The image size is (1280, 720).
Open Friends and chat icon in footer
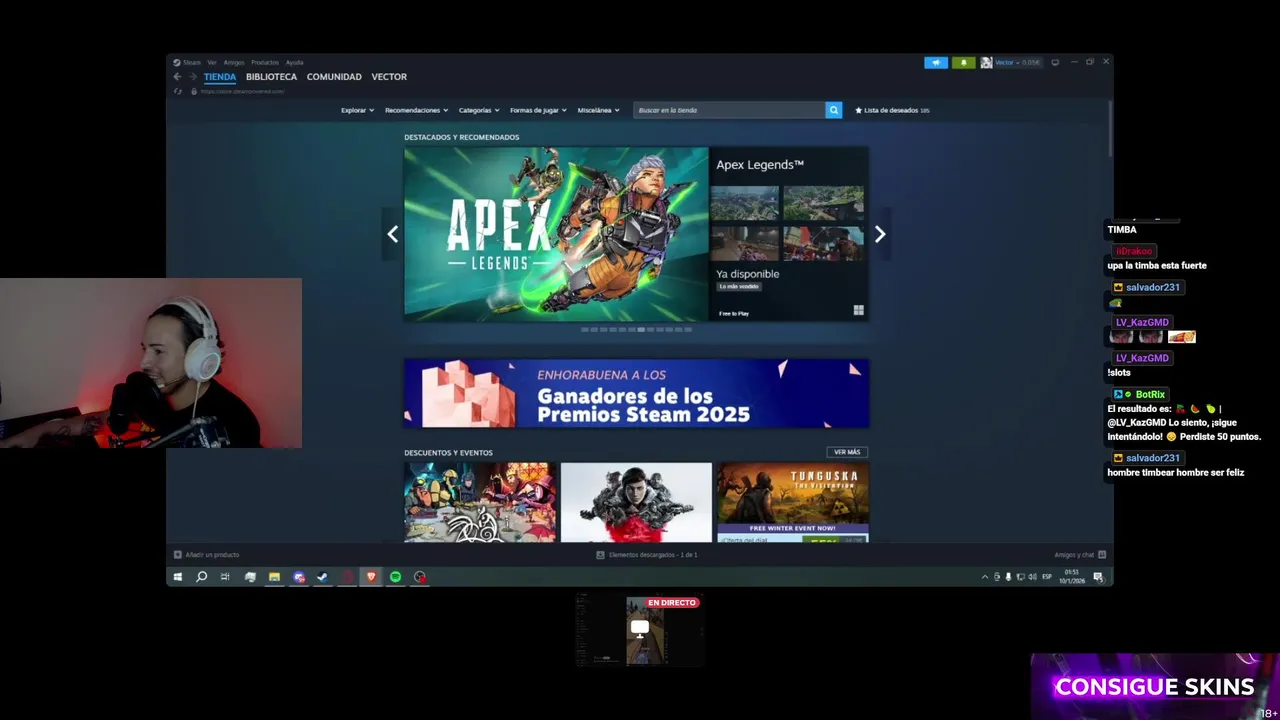tap(1102, 555)
